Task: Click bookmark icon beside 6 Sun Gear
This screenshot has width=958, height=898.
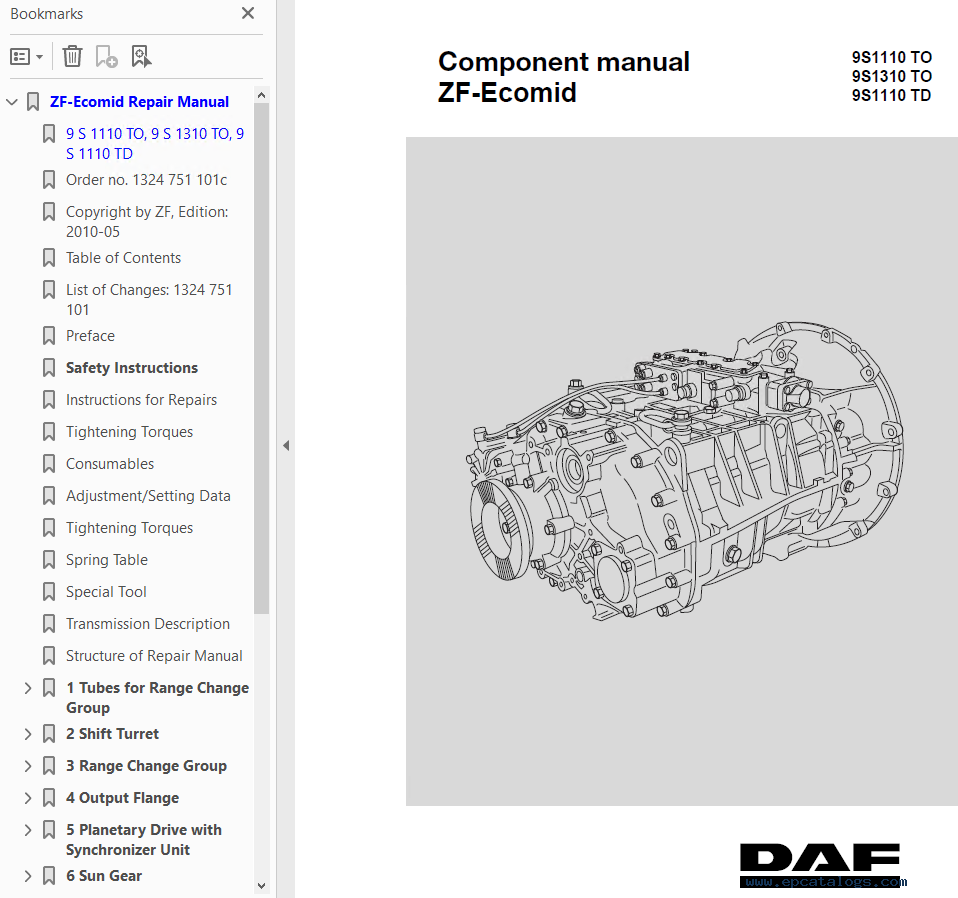Action: click(x=49, y=876)
